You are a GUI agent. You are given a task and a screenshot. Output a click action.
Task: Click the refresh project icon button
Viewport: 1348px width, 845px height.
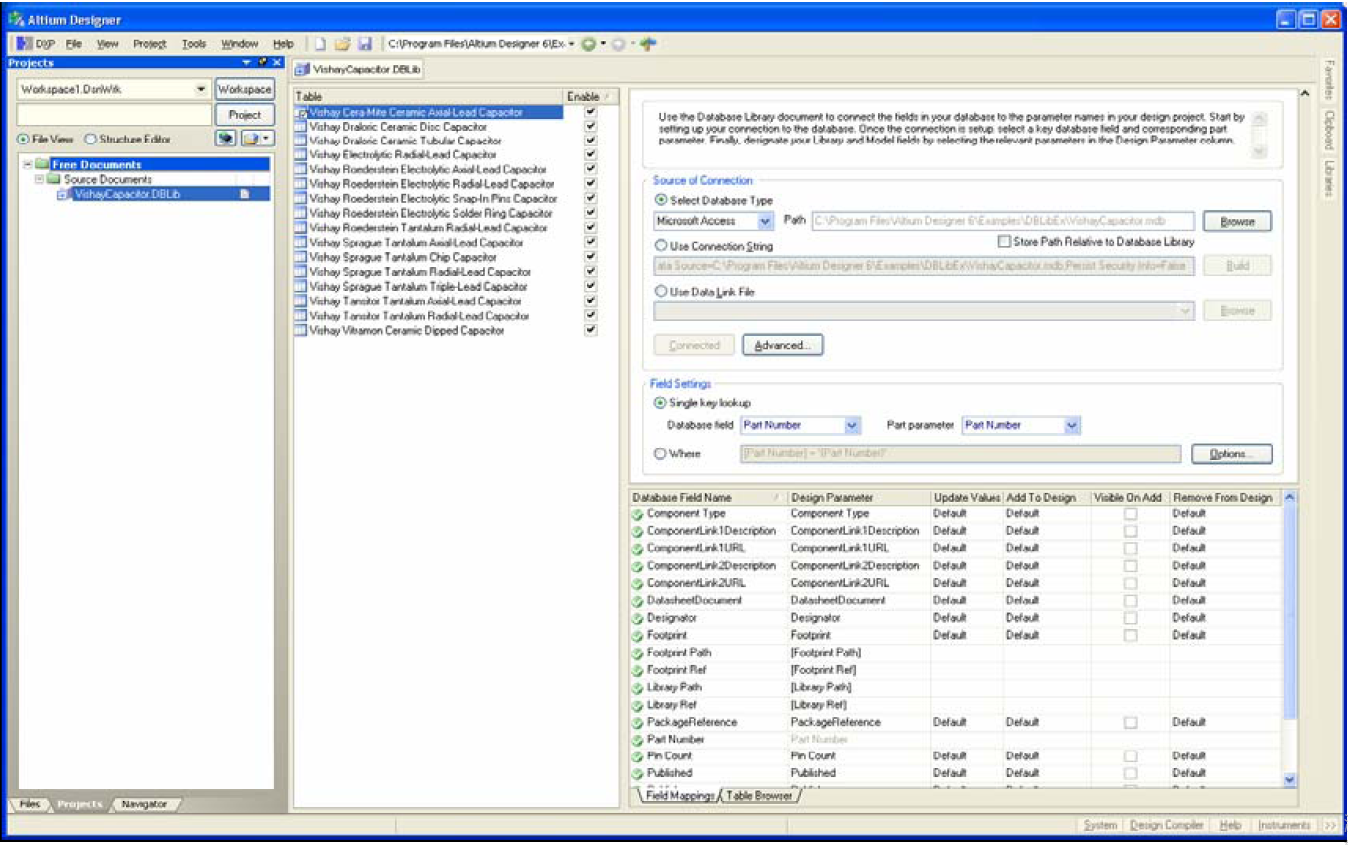click(x=226, y=139)
